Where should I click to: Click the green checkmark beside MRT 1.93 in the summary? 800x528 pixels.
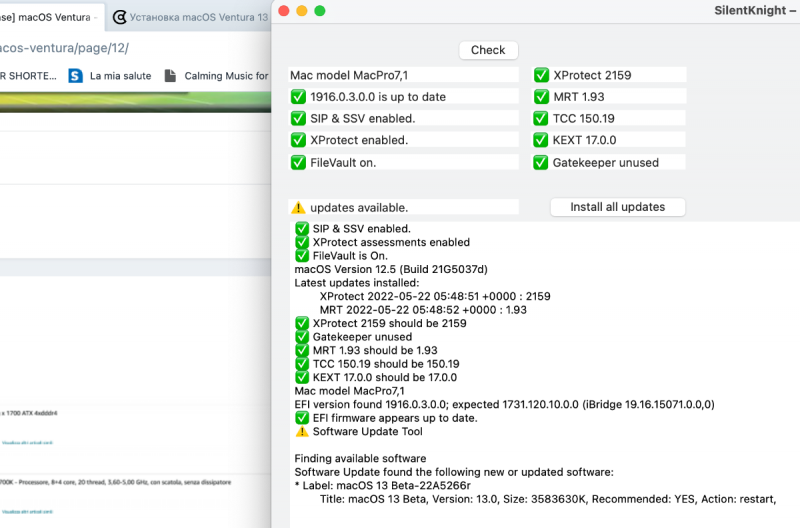(x=541, y=96)
